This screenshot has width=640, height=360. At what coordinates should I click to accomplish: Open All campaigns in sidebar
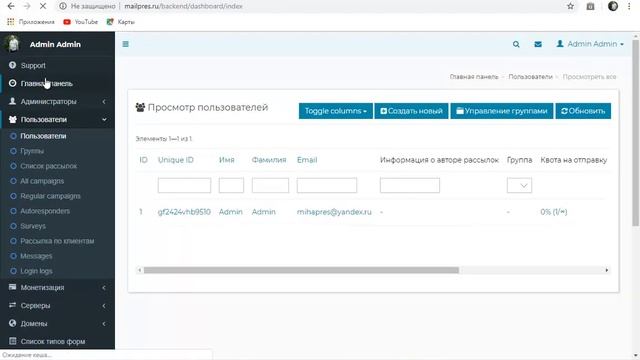click(42, 181)
